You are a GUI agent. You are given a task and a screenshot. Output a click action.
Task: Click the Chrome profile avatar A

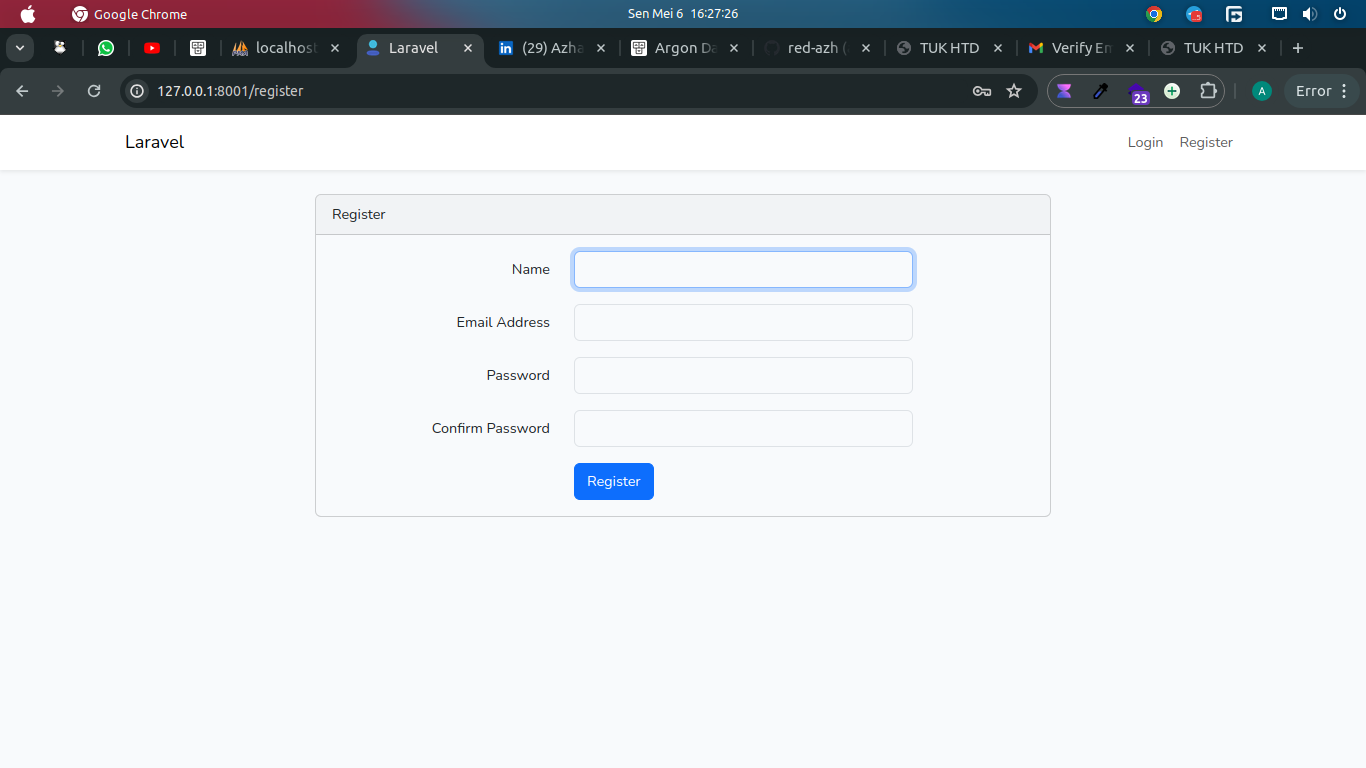(1262, 91)
